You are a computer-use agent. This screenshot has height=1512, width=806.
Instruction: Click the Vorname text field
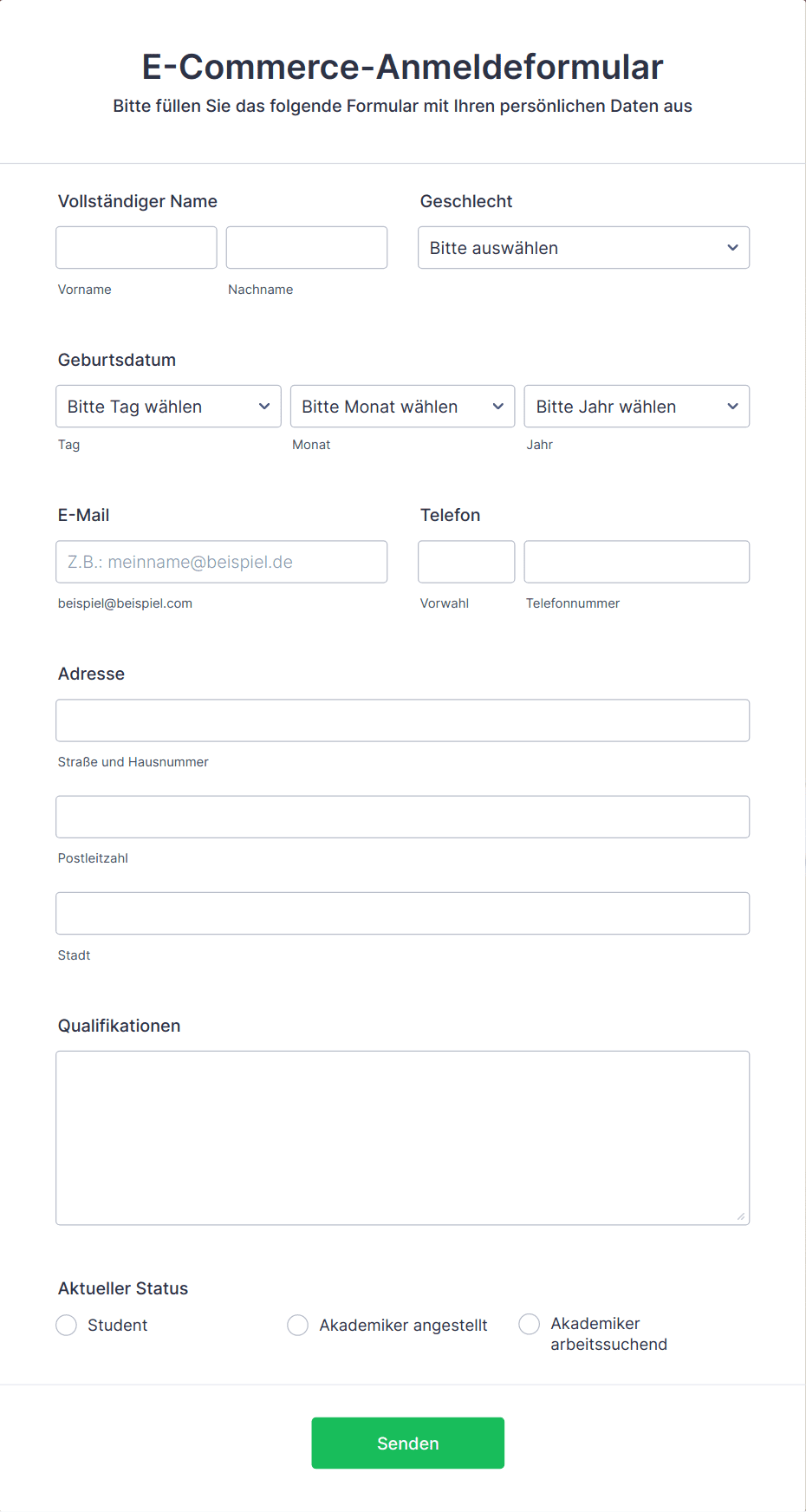click(x=136, y=248)
